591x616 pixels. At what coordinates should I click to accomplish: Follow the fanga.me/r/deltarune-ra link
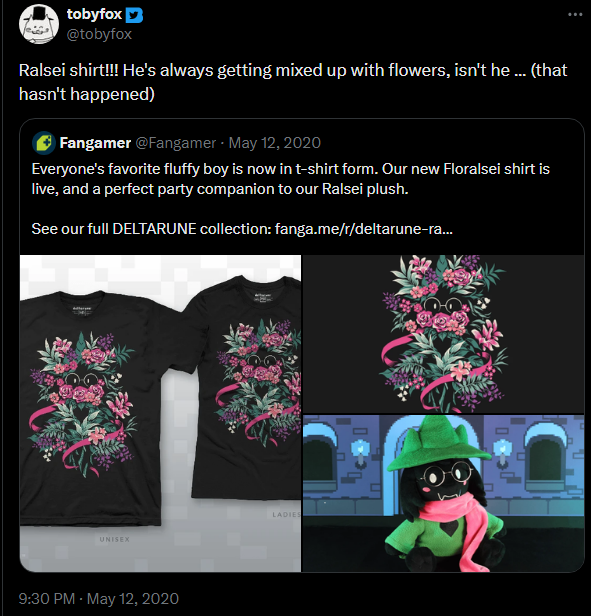pyautogui.click(x=363, y=229)
